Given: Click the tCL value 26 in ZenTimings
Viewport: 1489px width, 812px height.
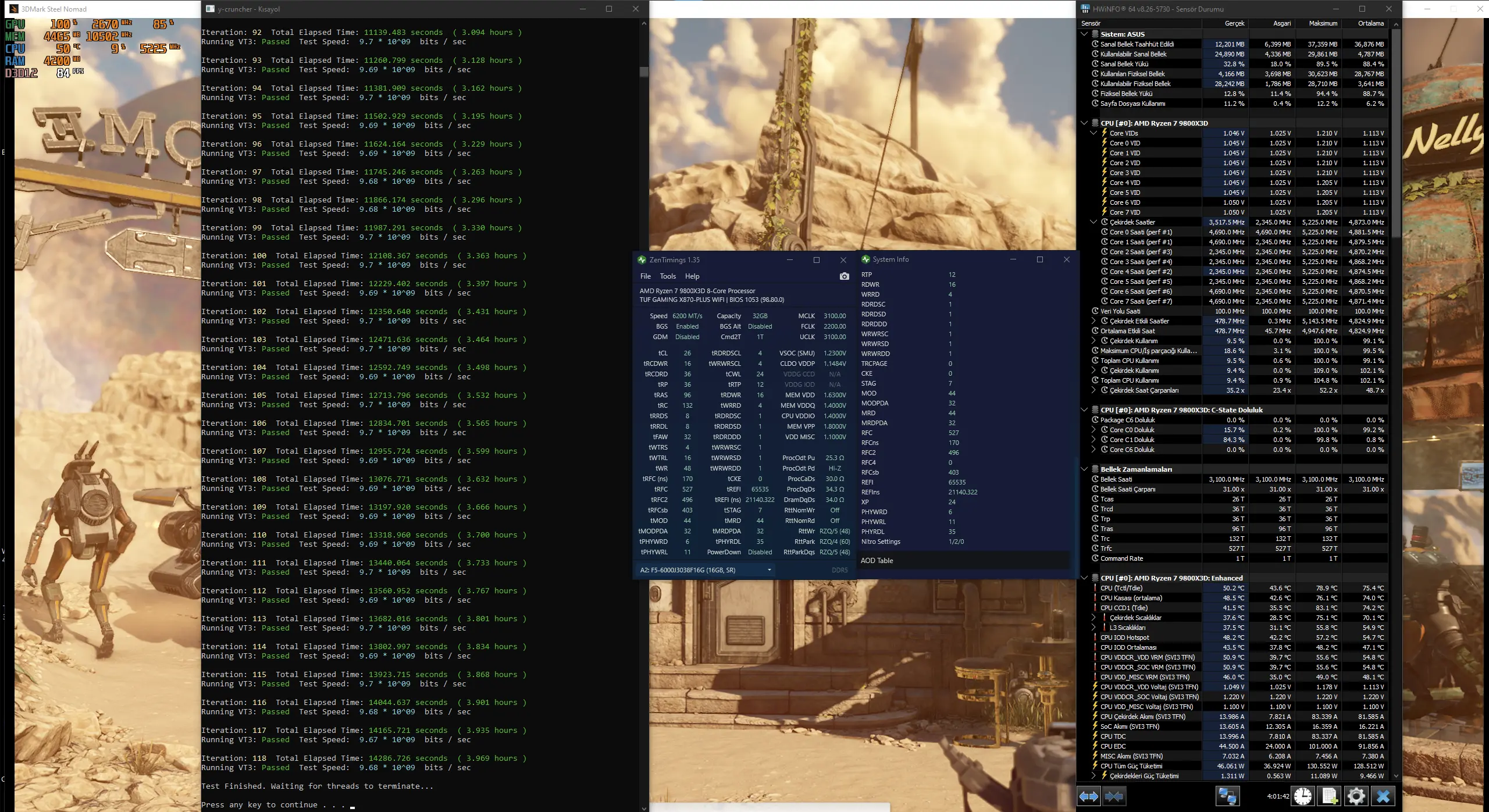Looking at the screenshot, I should coord(687,353).
